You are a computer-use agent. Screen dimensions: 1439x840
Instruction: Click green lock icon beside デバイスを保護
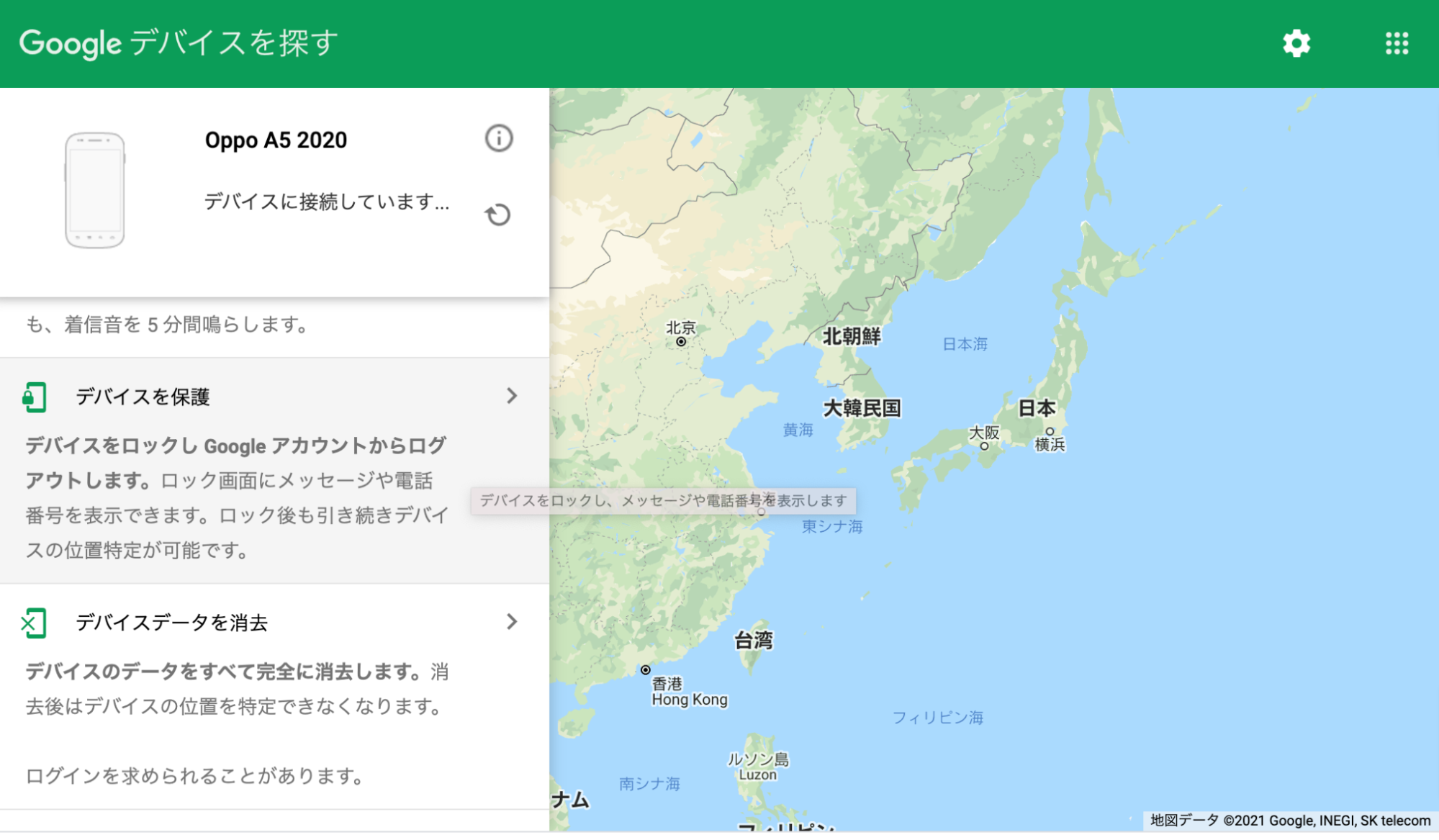click(x=34, y=397)
